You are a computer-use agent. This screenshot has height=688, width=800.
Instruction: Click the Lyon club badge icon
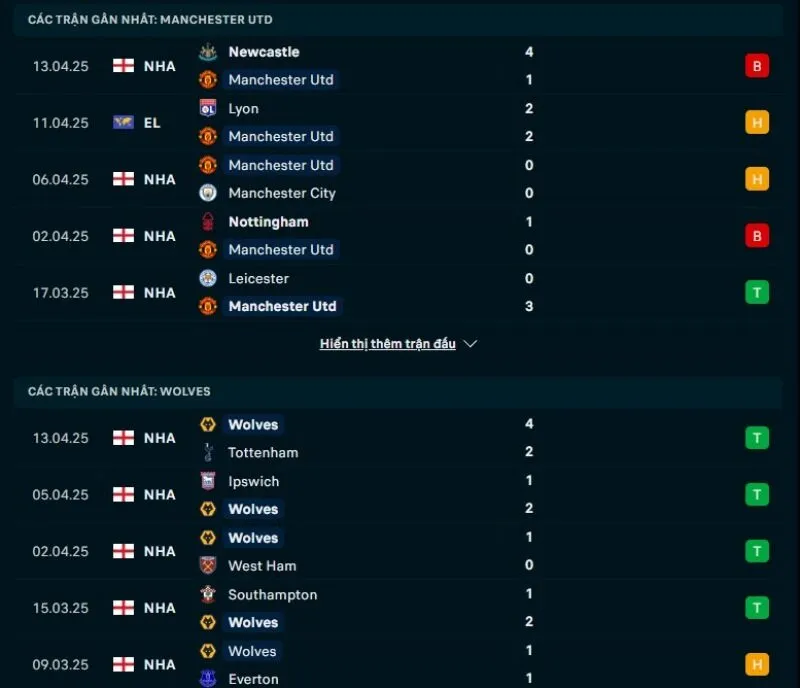point(207,109)
